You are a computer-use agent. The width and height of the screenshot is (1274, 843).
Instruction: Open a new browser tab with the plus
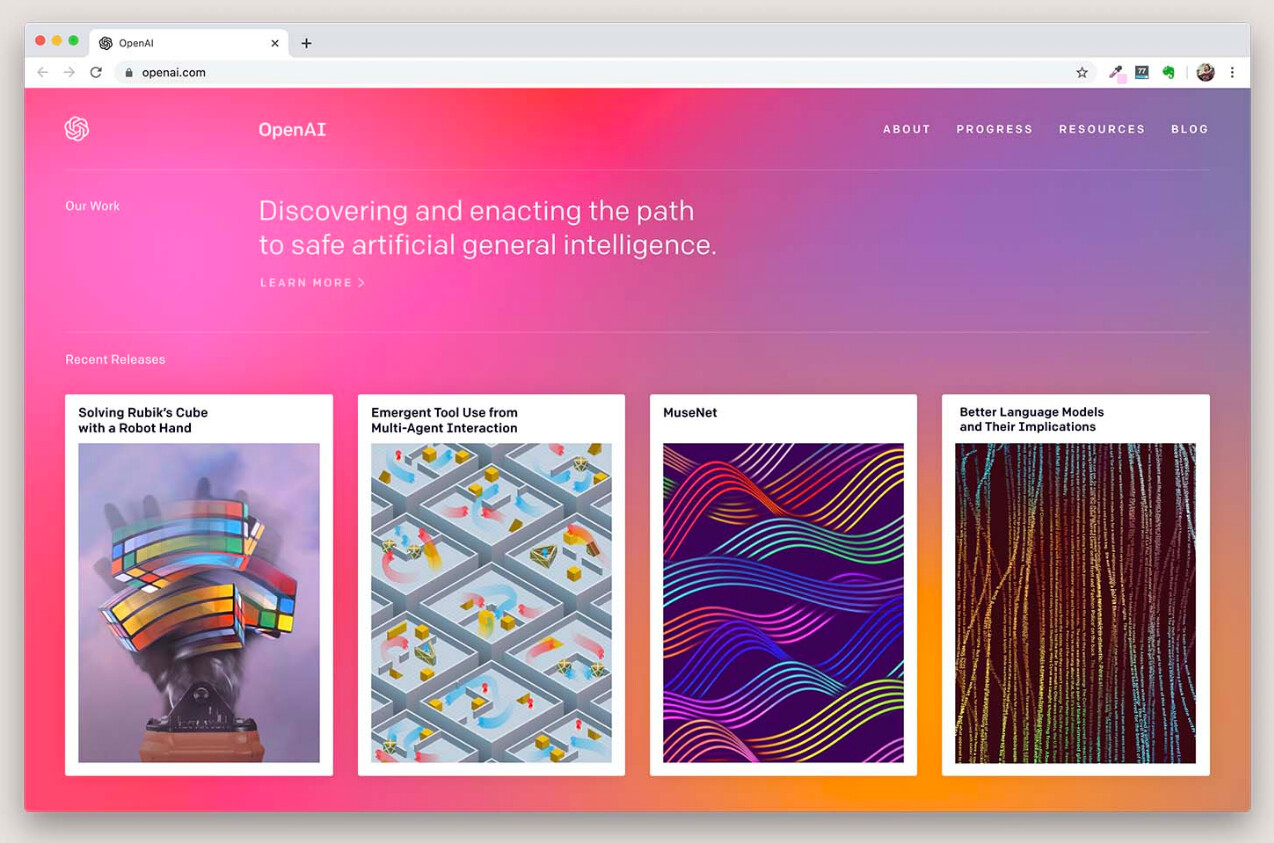306,43
